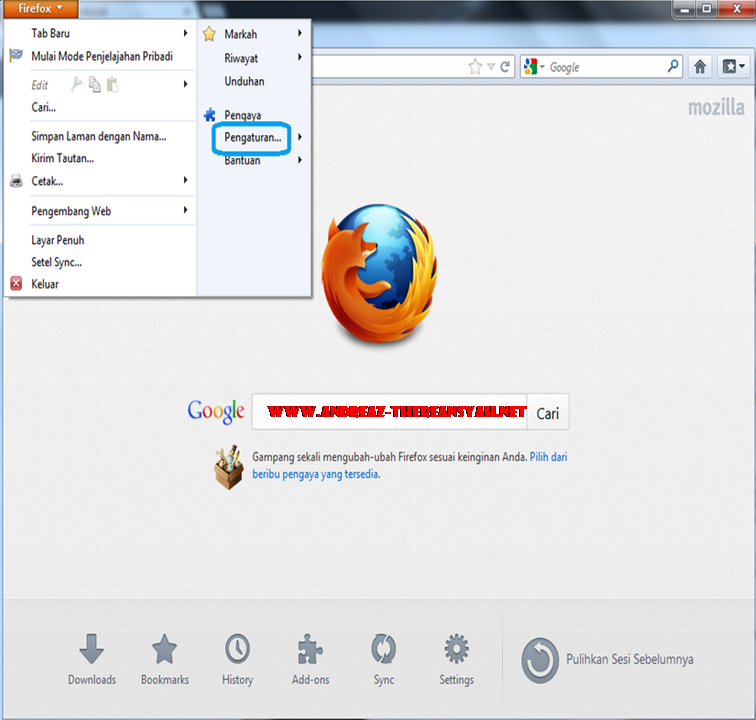Click the Edit label in the menu

coord(40,85)
